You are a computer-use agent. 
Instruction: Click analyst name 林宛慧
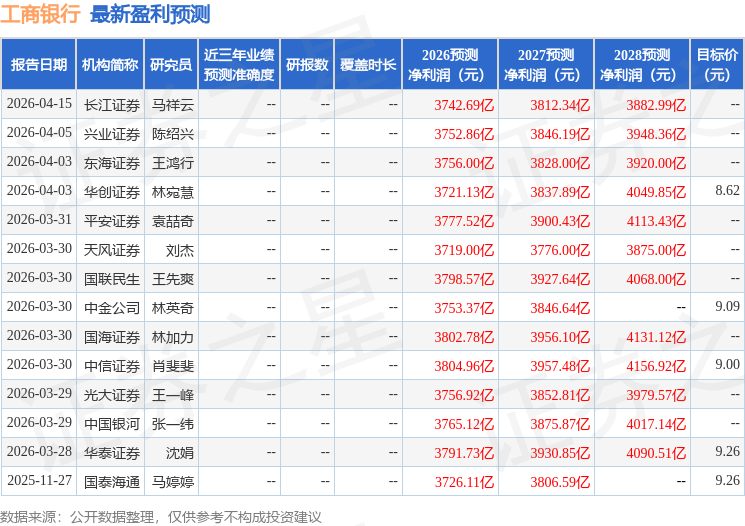point(172,192)
